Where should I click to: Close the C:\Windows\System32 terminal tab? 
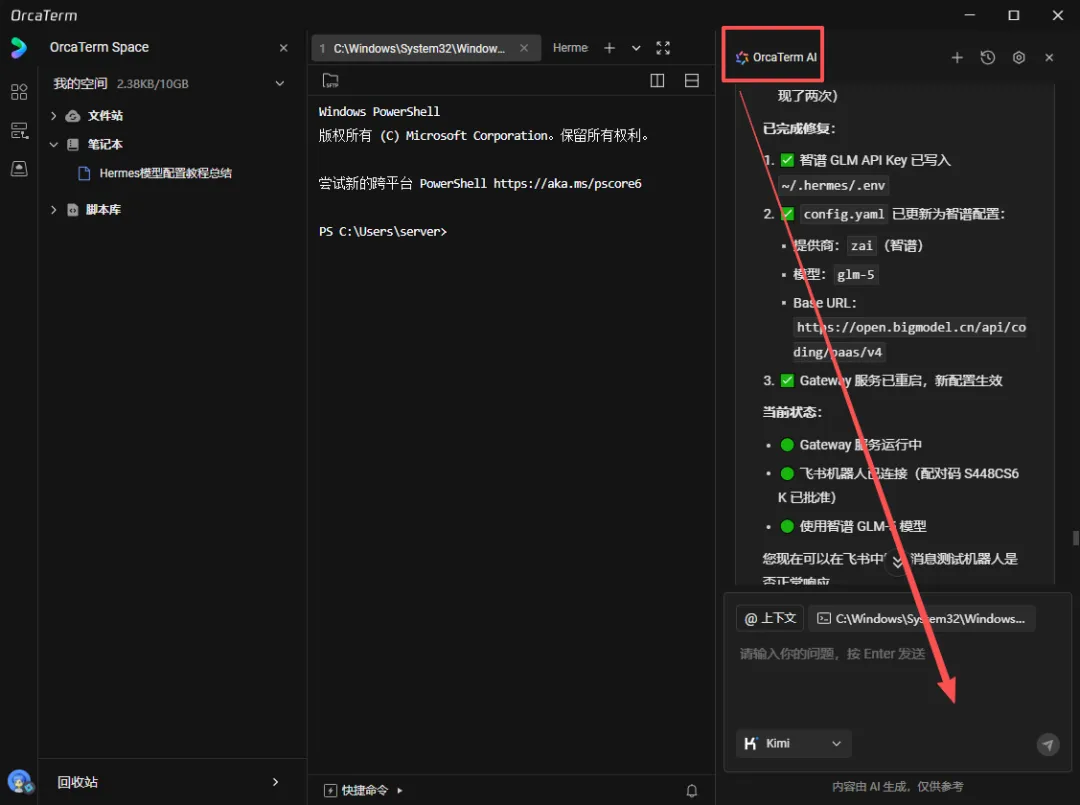tap(524, 48)
